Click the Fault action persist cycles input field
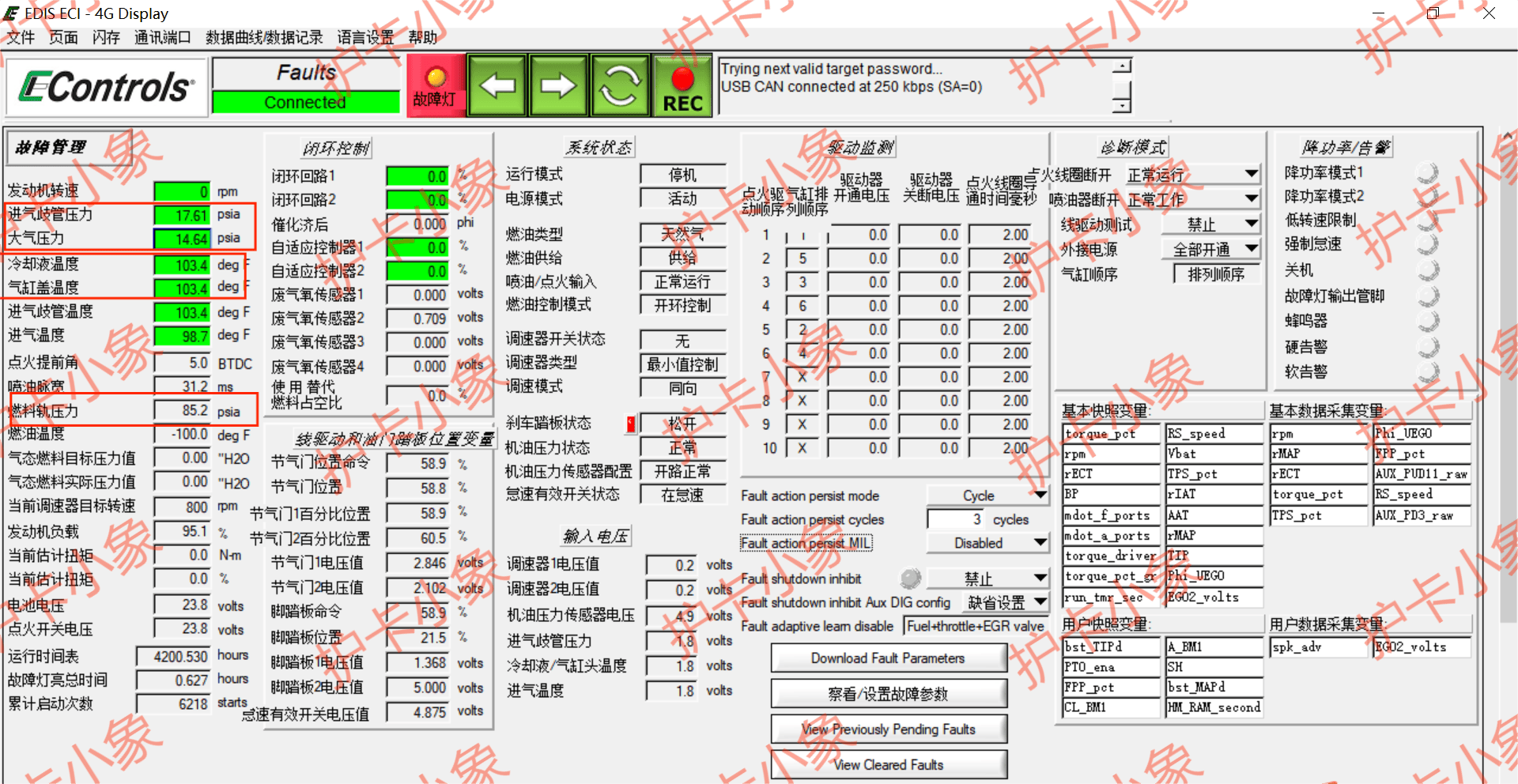 tap(957, 519)
